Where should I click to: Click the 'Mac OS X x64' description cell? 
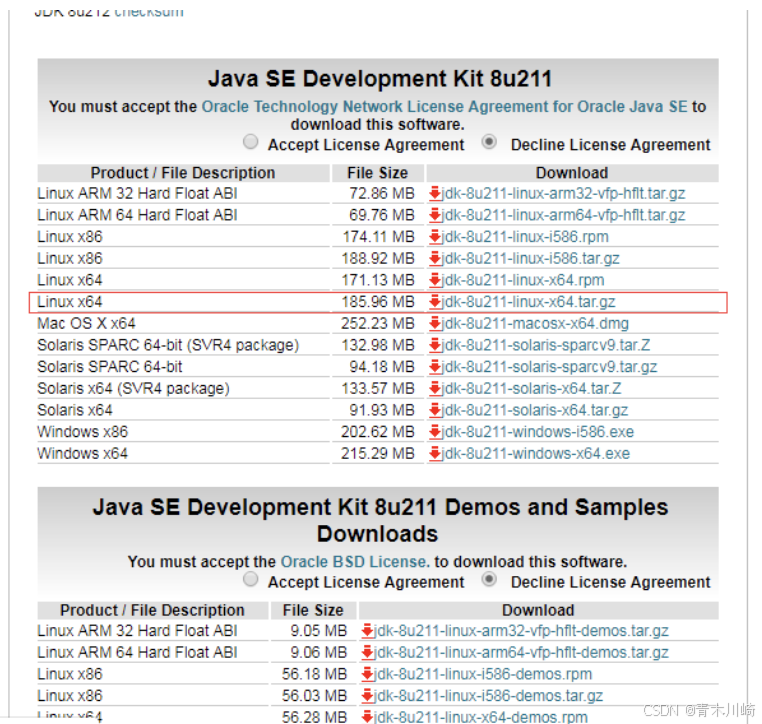coord(87,323)
